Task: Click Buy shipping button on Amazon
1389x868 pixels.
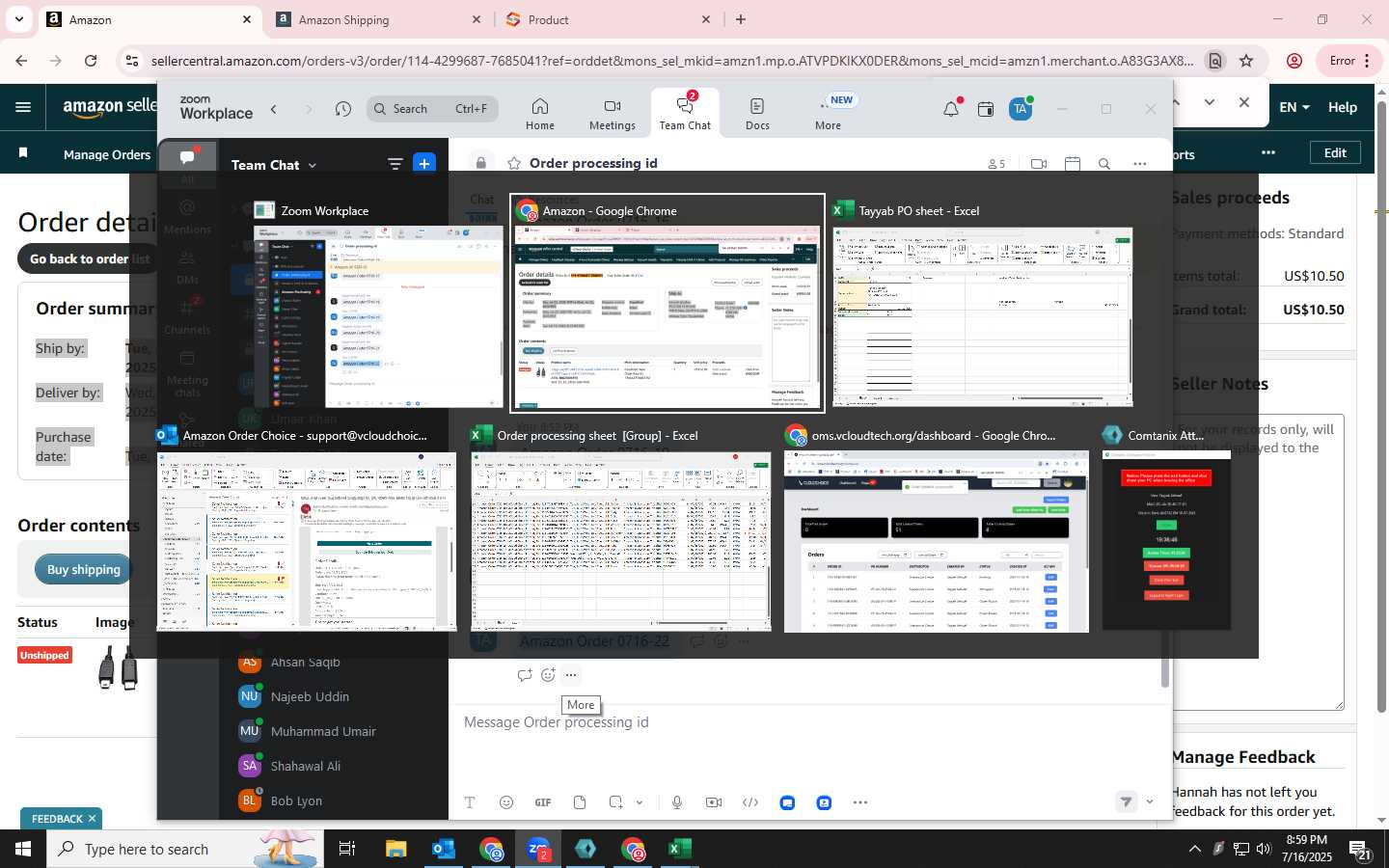Action: (x=84, y=569)
